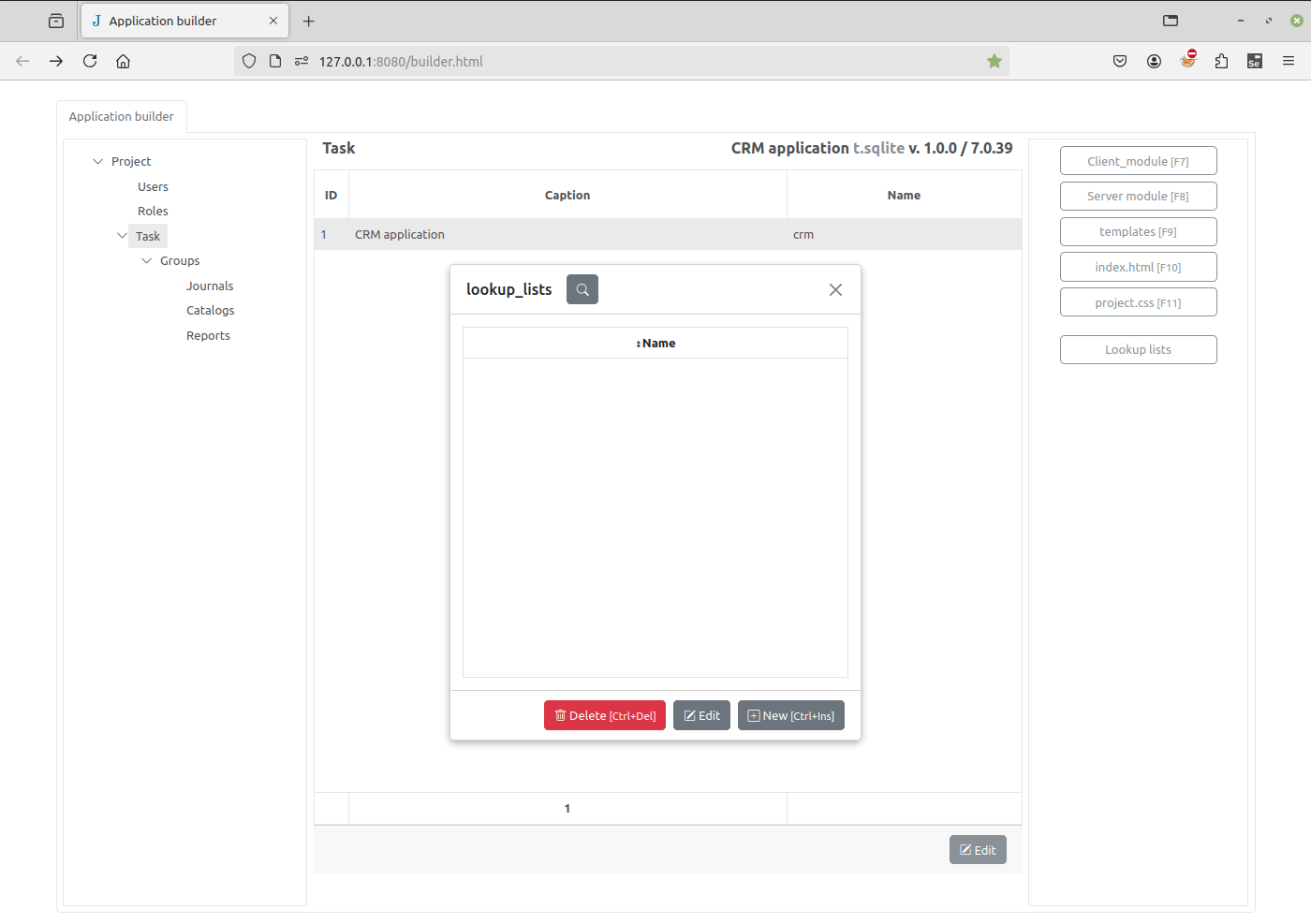Image resolution: width=1311 pixels, height=924 pixels.
Task: Open a new browser tab
Action: pos(309,21)
